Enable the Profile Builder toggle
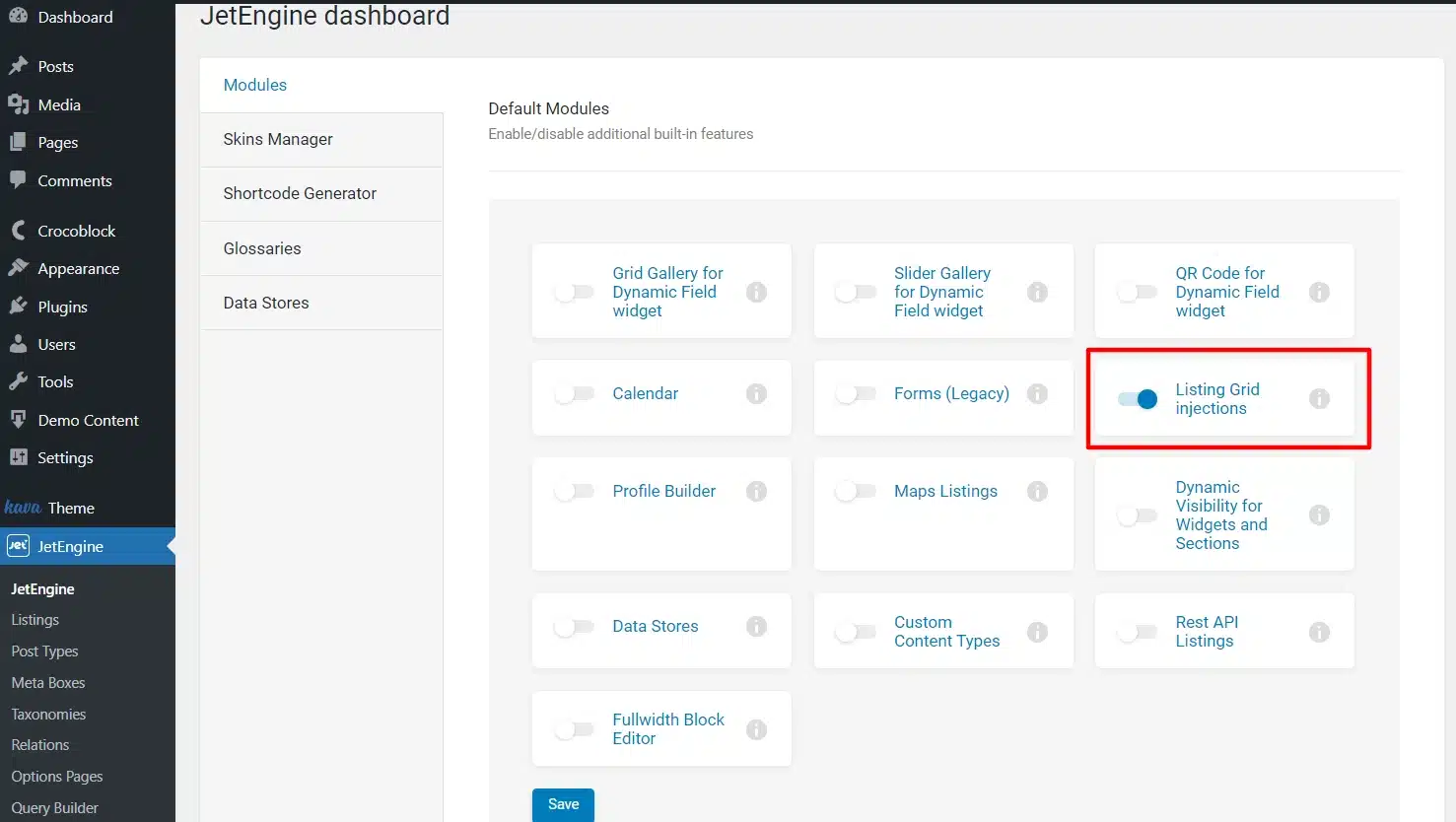Screen dimensions: 1456x822 coord(574,491)
